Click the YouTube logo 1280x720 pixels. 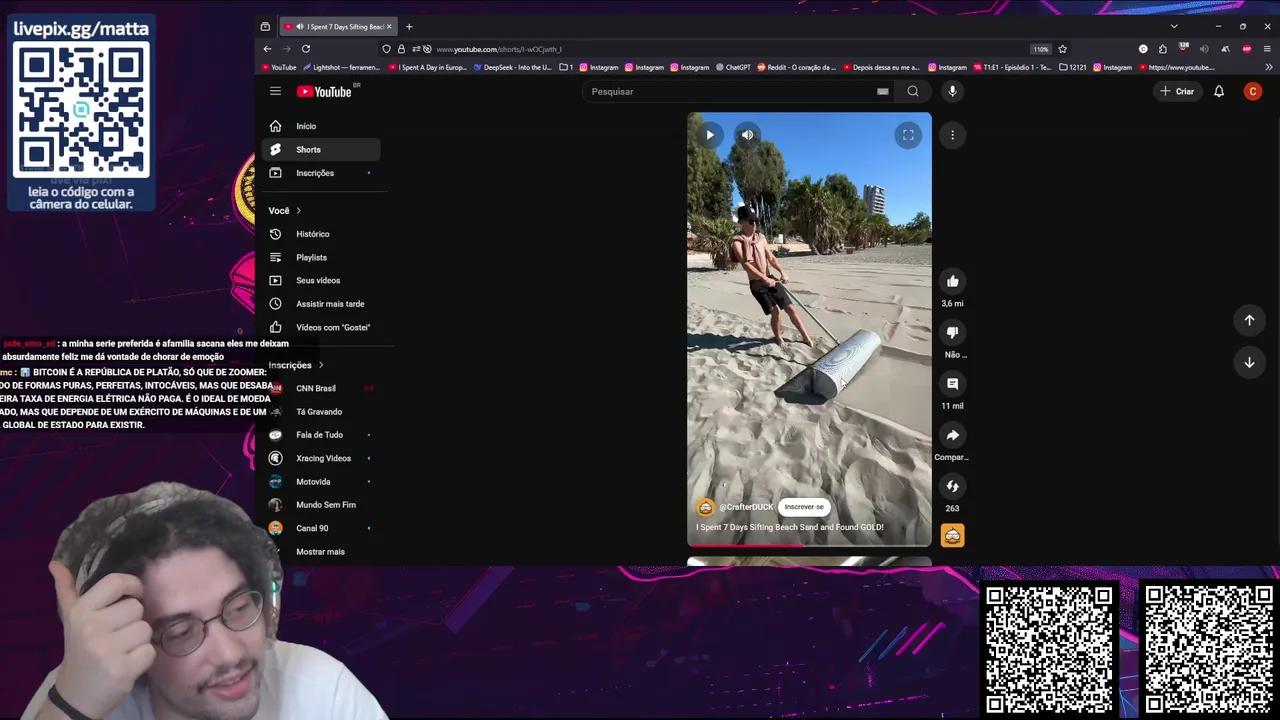click(323, 91)
